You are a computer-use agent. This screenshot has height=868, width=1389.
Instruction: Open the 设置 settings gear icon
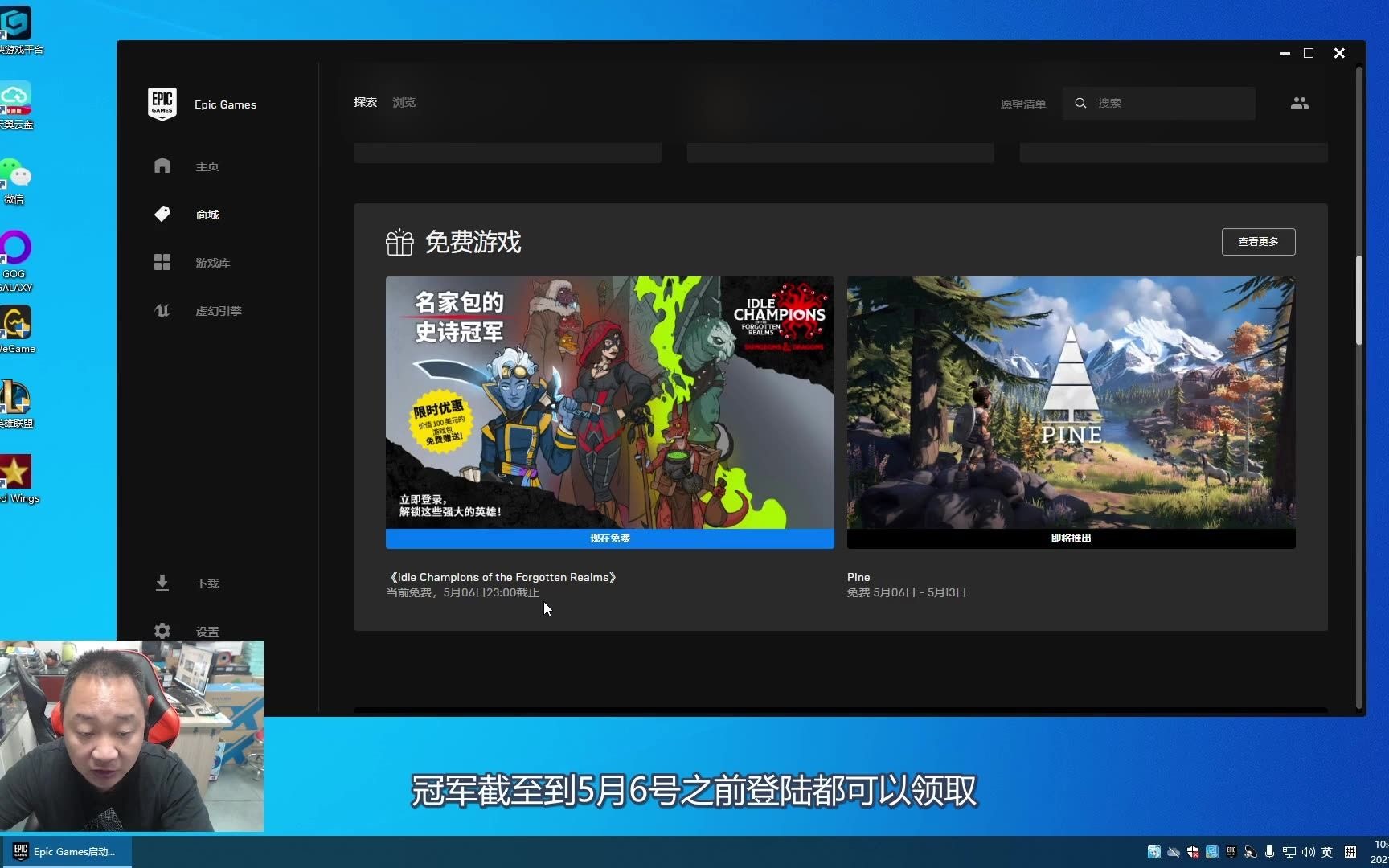[162, 631]
